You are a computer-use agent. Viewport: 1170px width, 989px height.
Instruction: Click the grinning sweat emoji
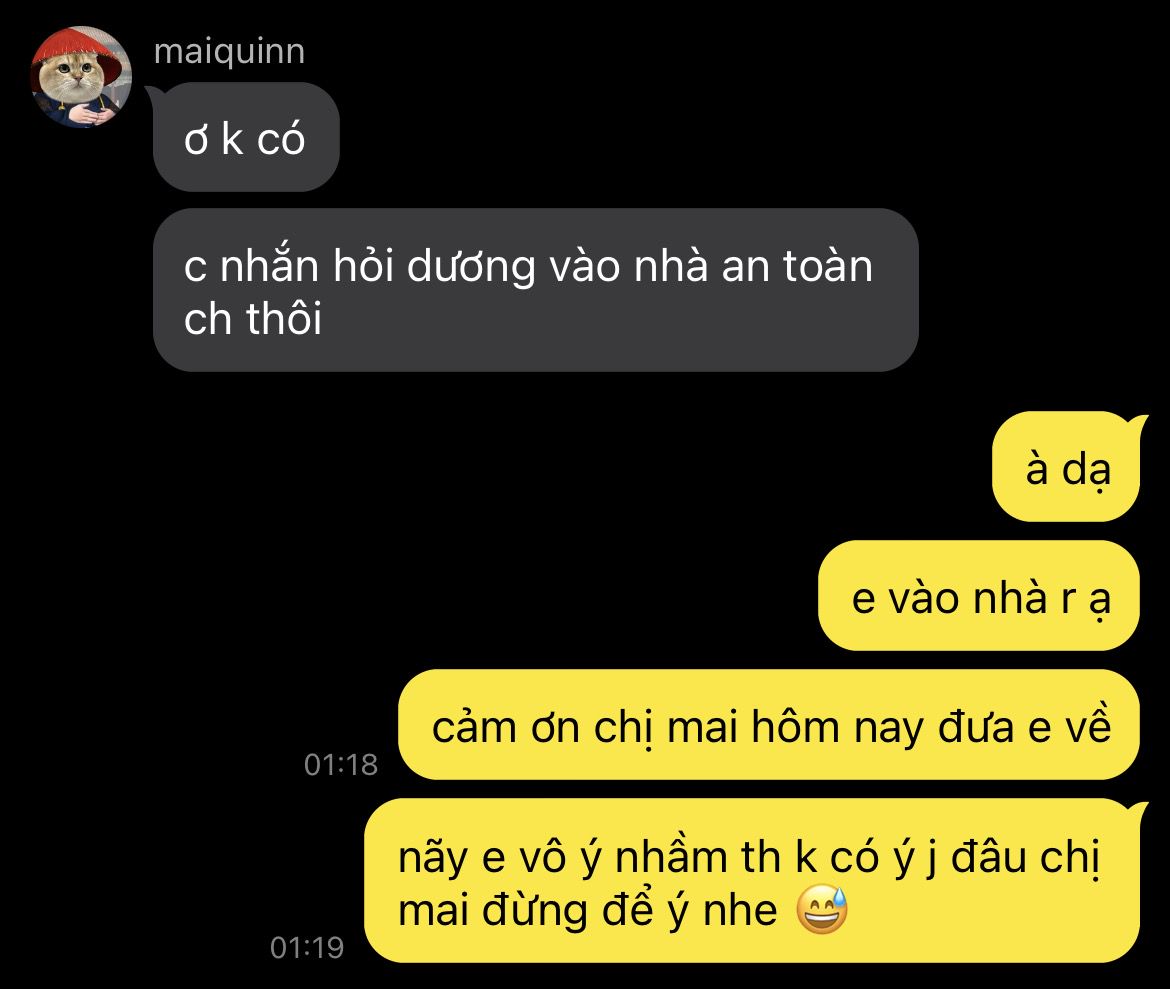click(x=822, y=911)
